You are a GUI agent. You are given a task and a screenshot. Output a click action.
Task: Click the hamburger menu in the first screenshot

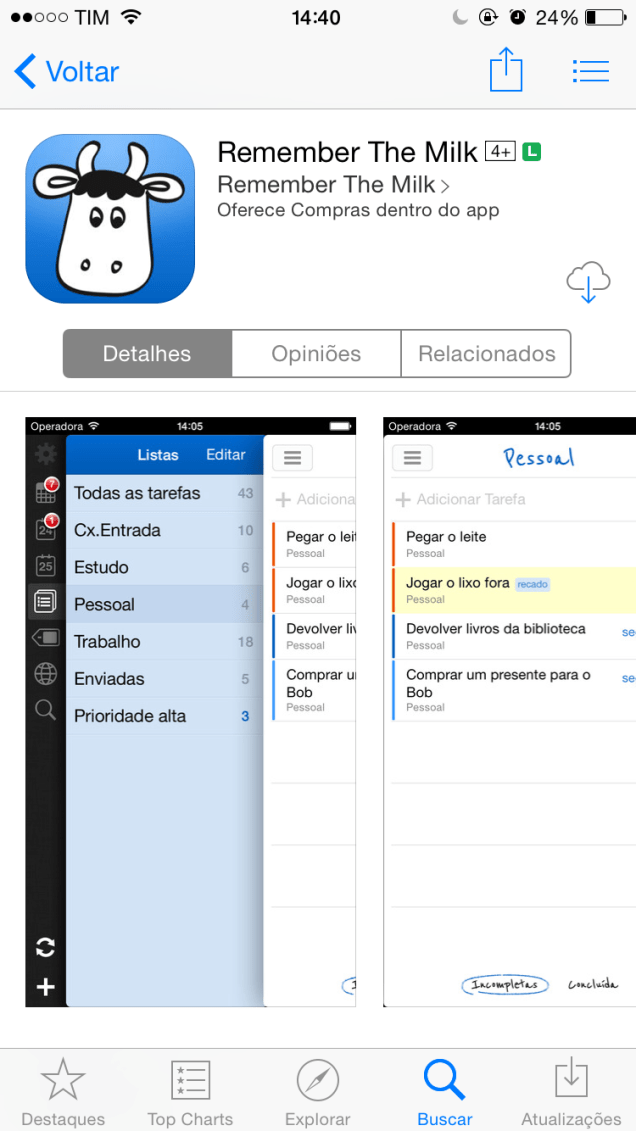point(292,457)
